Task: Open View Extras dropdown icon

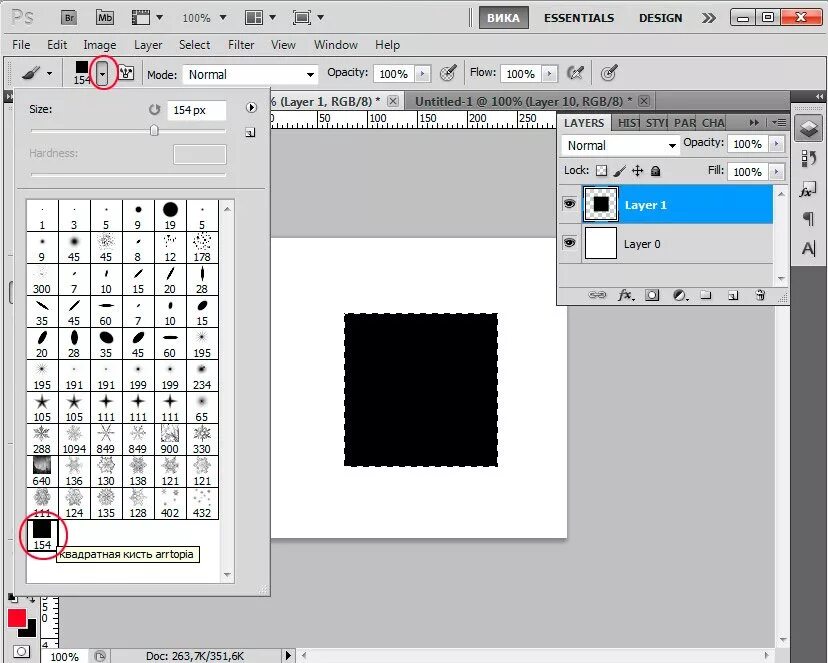Action: coord(147,17)
